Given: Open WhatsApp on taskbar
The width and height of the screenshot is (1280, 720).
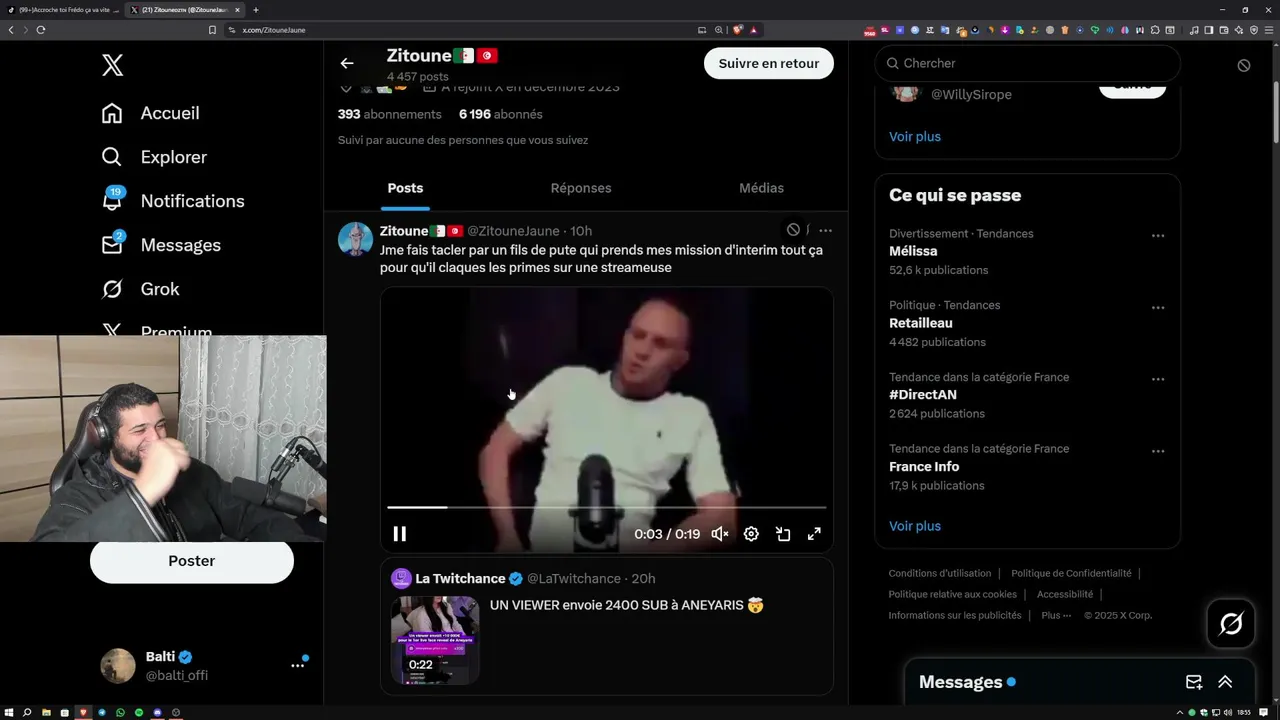Looking at the screenshot, I should 120,713.
